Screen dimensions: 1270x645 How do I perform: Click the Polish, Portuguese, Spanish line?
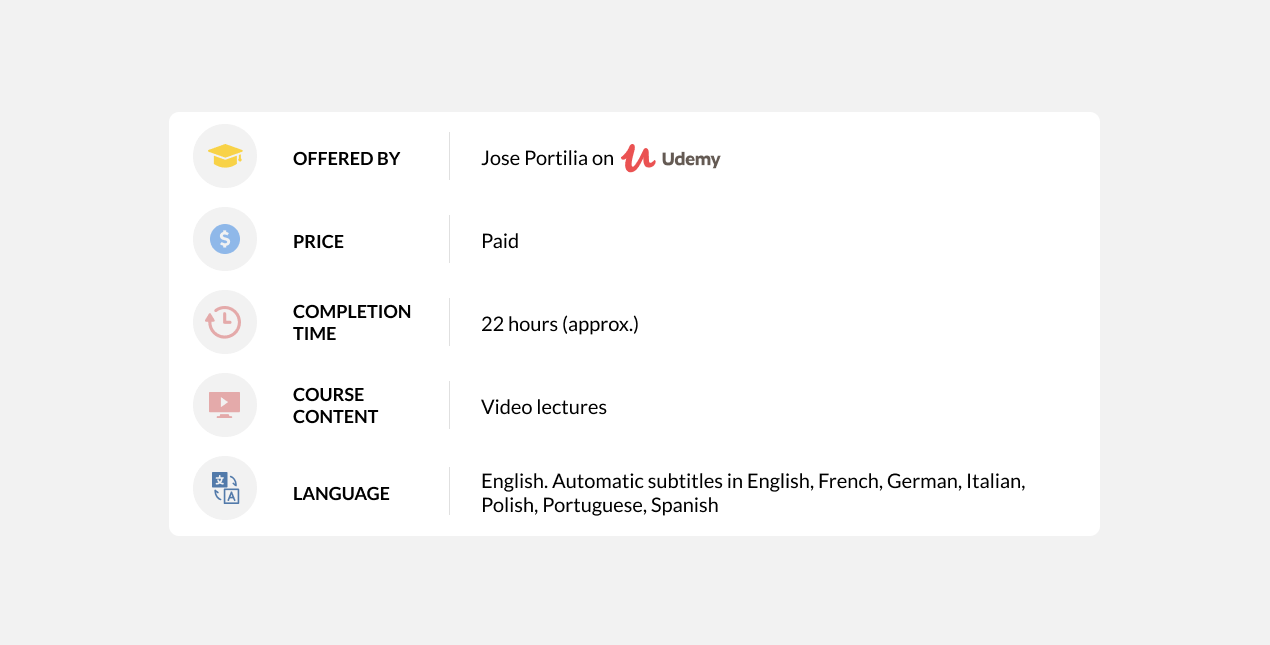point(599,505)
